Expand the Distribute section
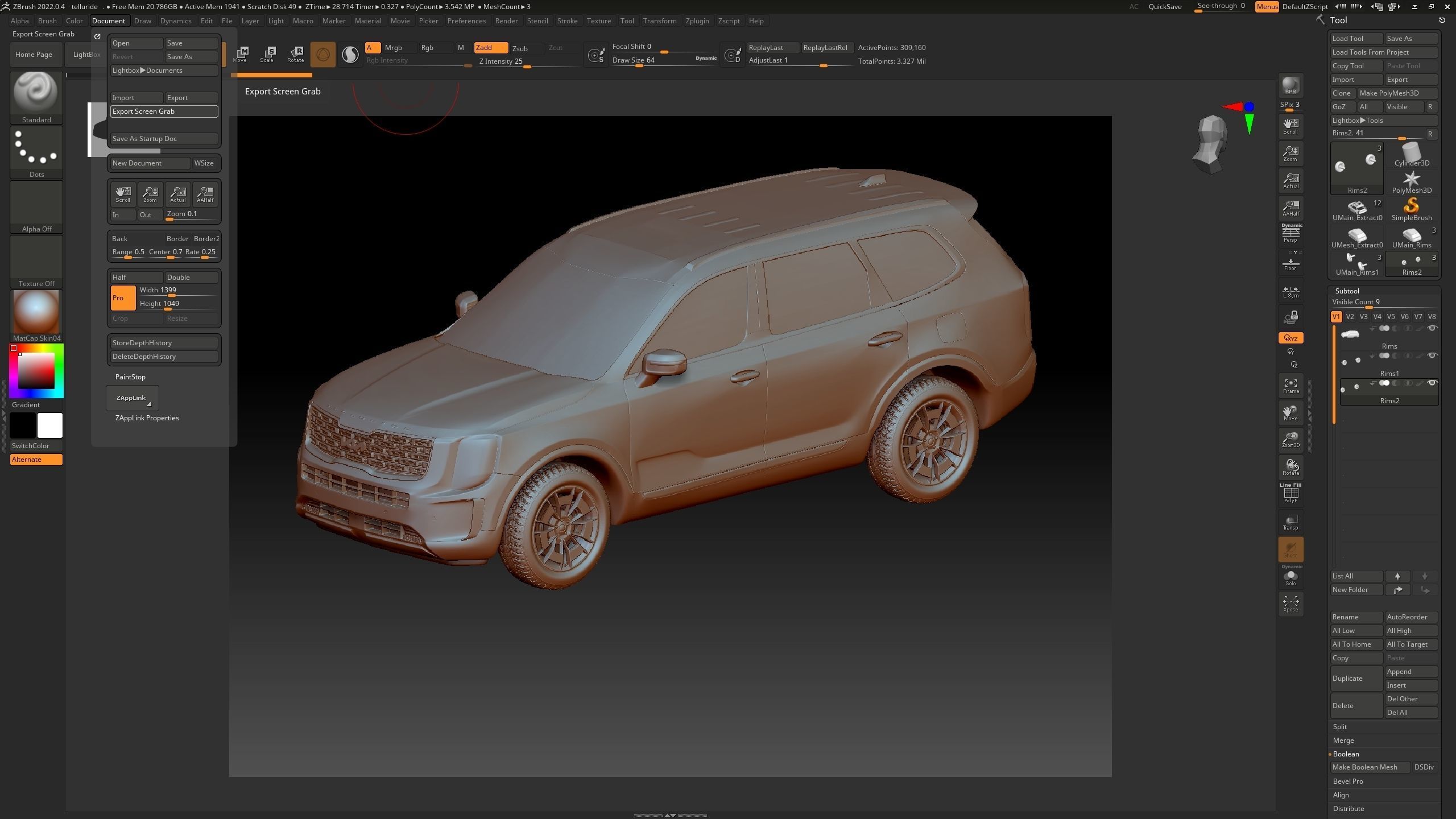 click(1349, 809)
